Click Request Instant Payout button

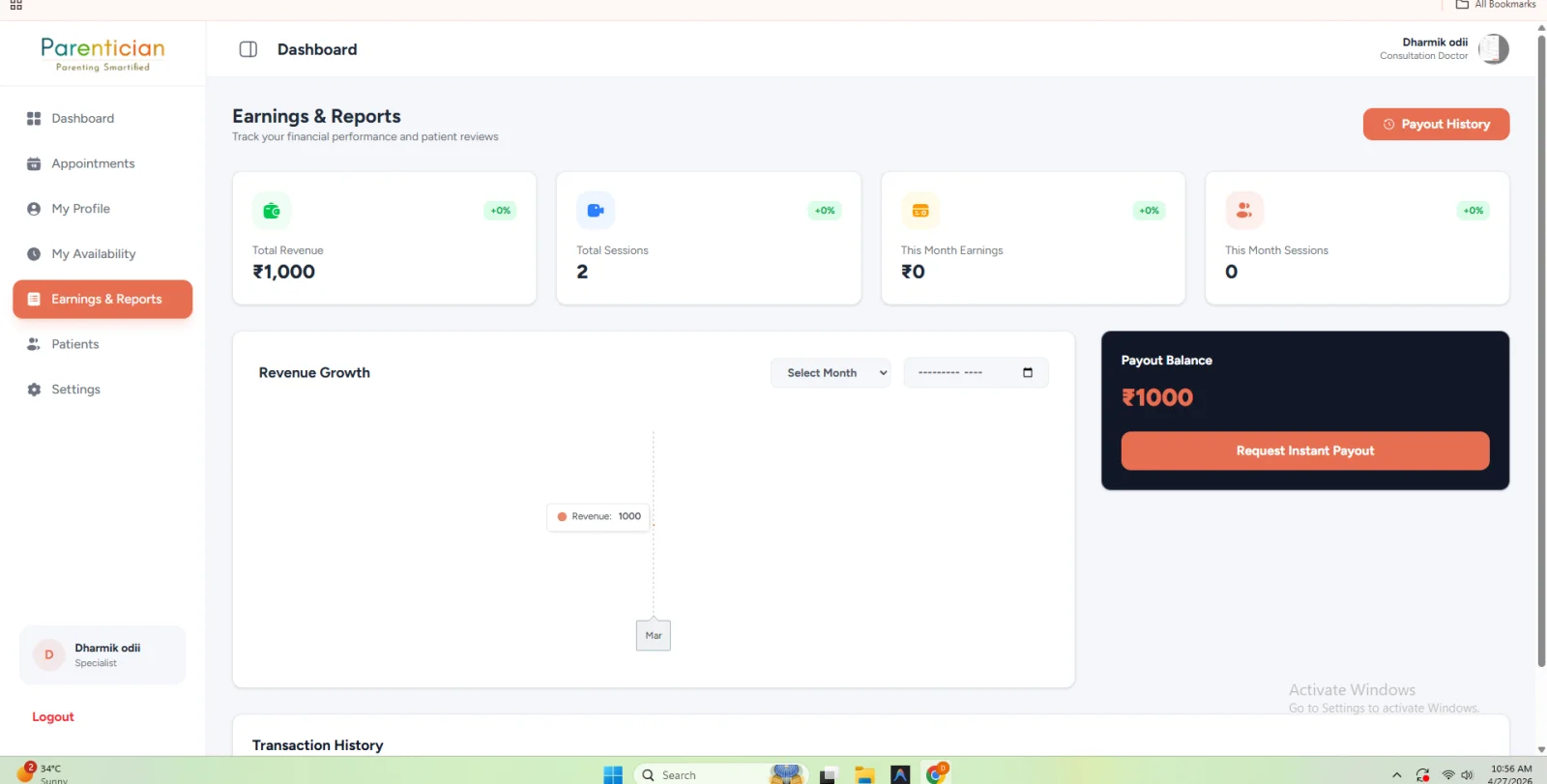1305,450
